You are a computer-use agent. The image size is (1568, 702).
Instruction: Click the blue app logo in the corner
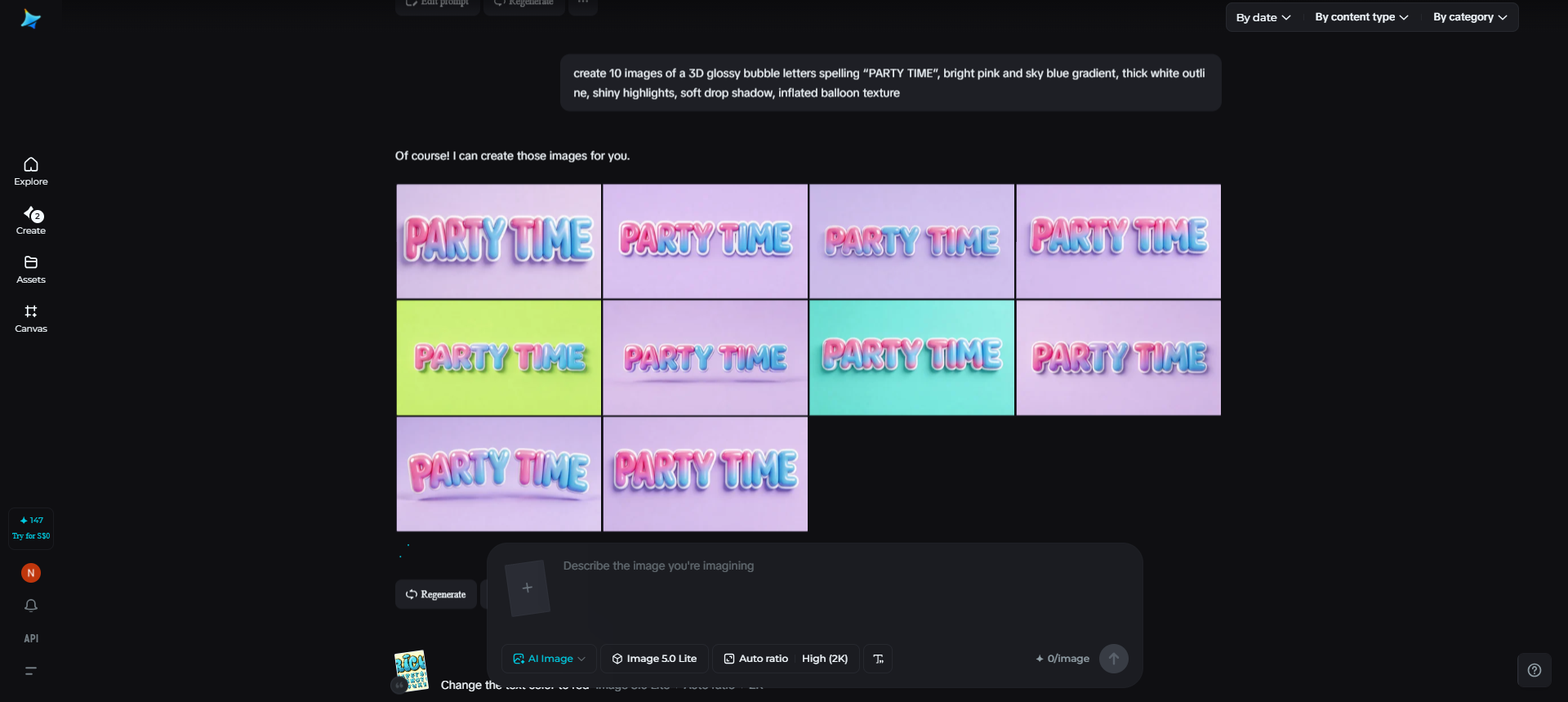pyautogui.click(x=30, y=19)
